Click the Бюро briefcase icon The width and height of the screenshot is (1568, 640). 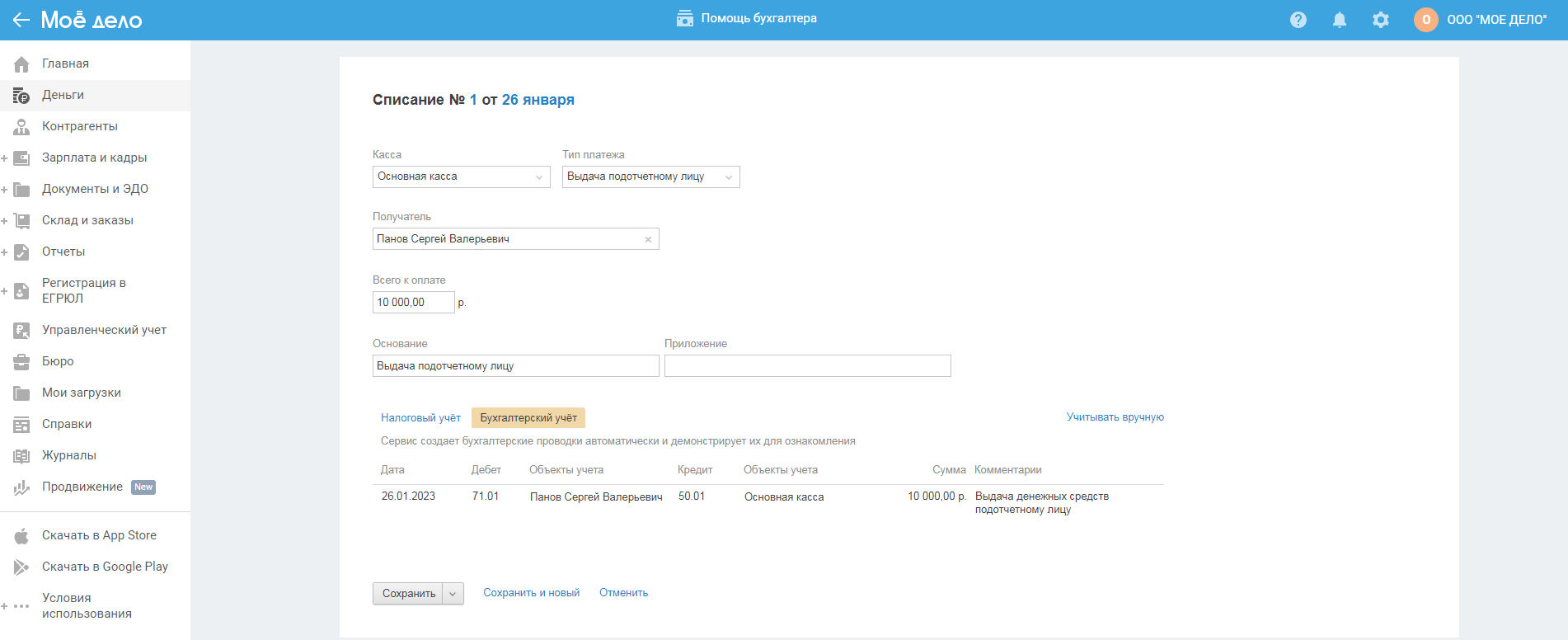click(21, 361)
